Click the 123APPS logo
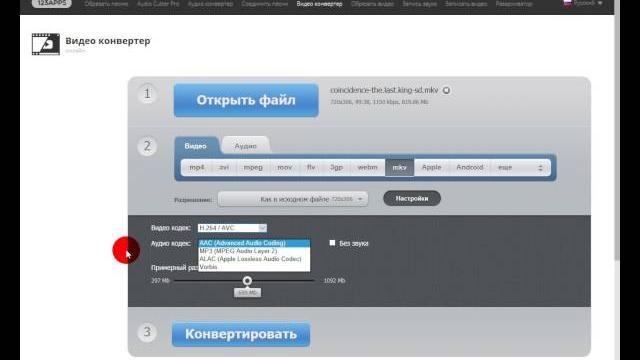The image size is (640, 360). [51, 3]
